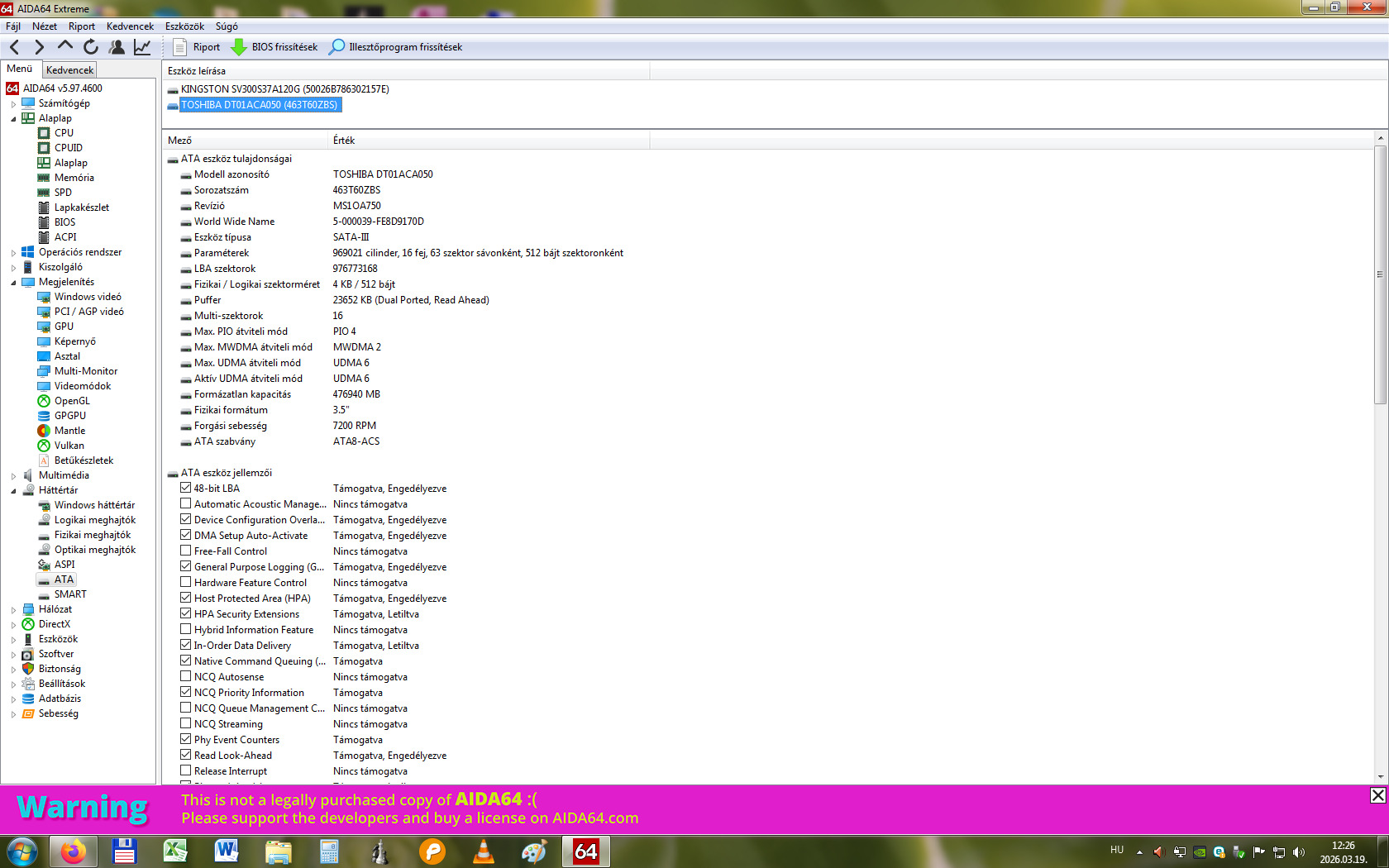Select BIOS in the sidebar tree
Viewport: 1389px width, 868px height.
pos(64,222)
